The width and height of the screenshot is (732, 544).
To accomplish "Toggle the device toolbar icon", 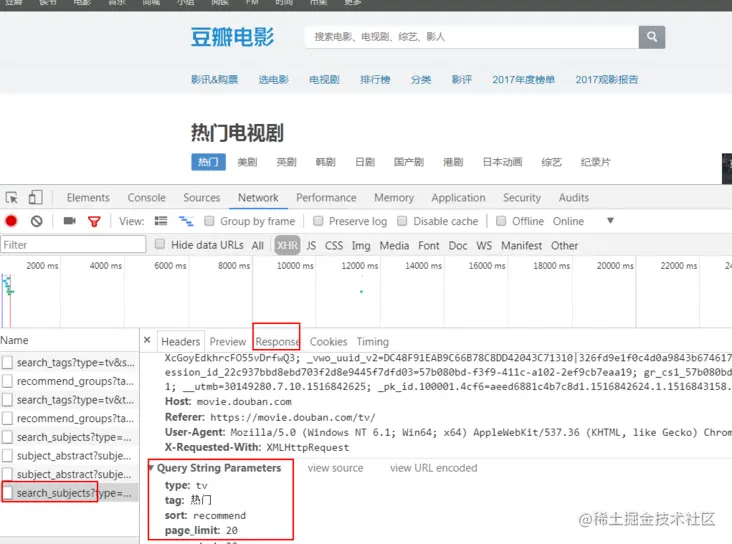I will (35, 198).
